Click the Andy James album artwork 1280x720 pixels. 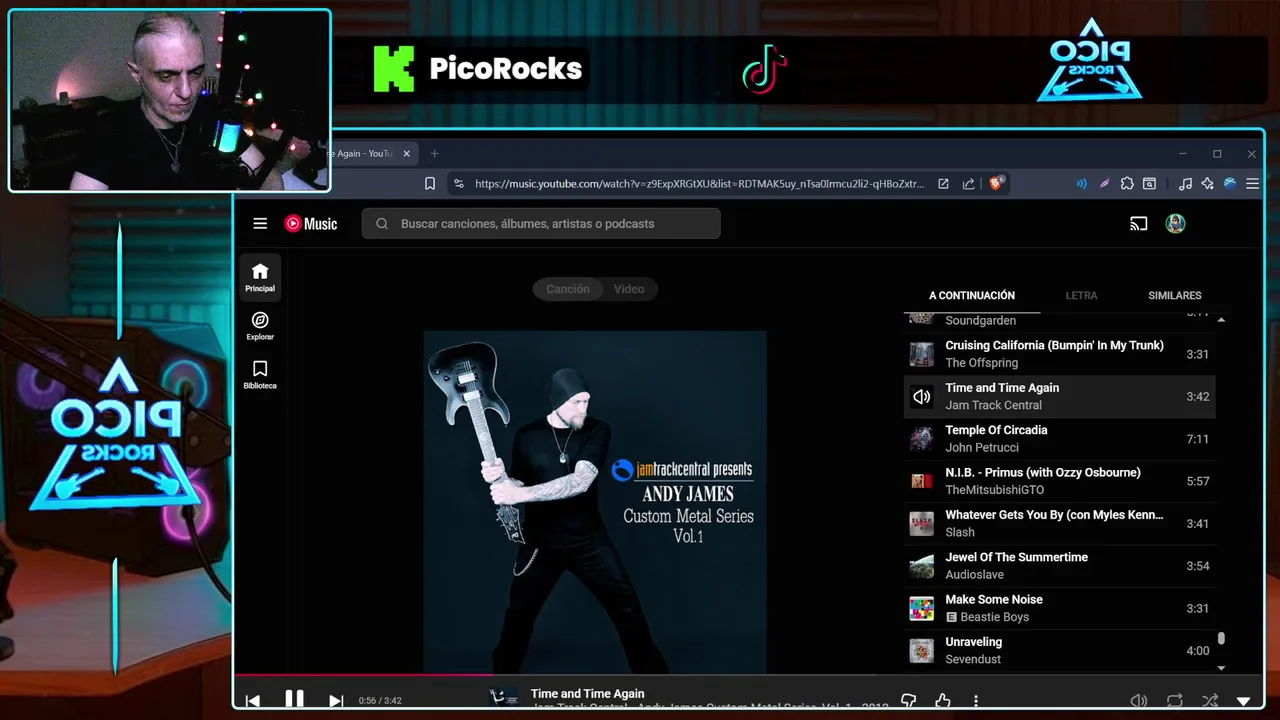pos(595,502)
